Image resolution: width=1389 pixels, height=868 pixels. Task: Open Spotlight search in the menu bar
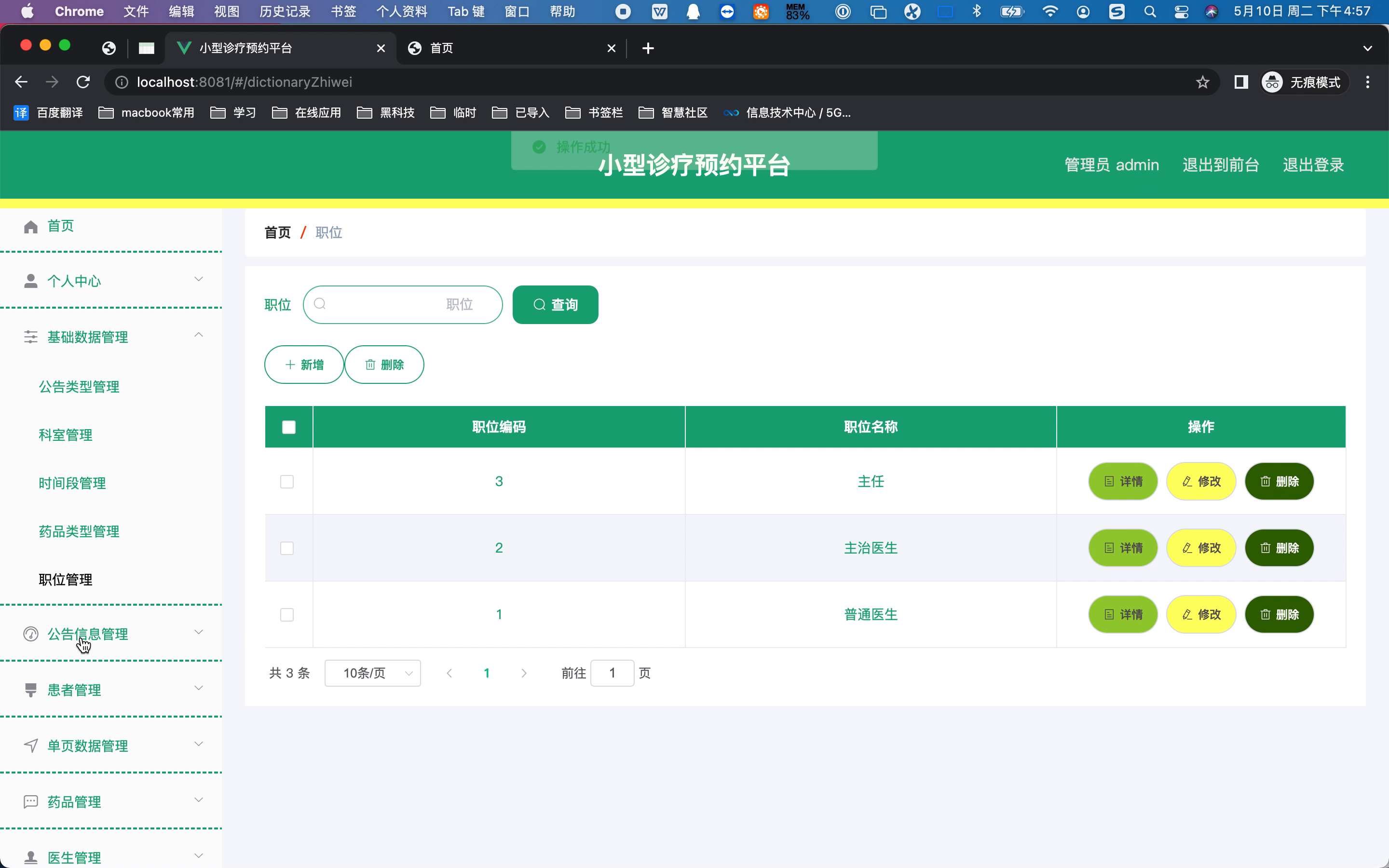click(x=1150, y=12)
